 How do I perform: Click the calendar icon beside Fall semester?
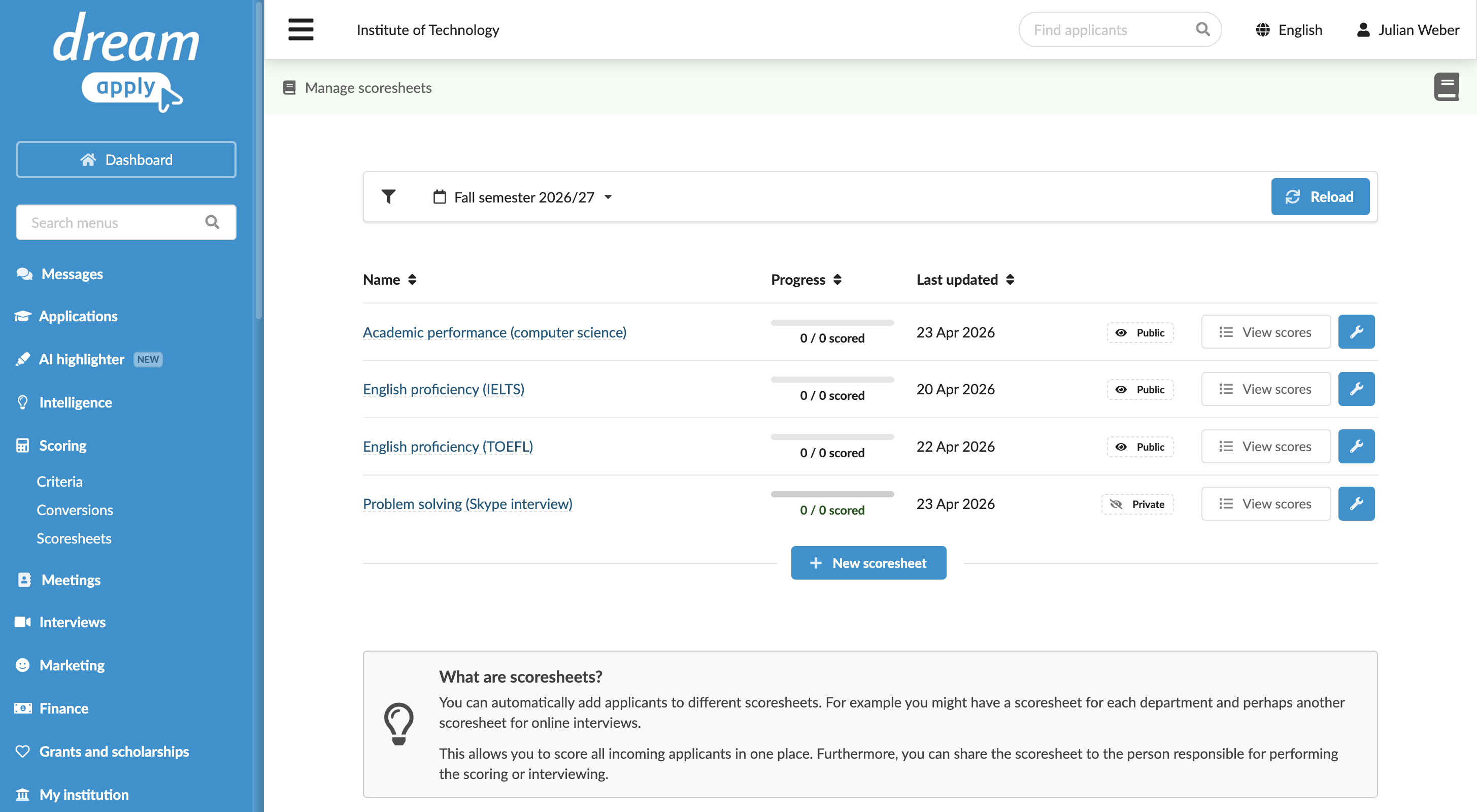tap(439, 197)
